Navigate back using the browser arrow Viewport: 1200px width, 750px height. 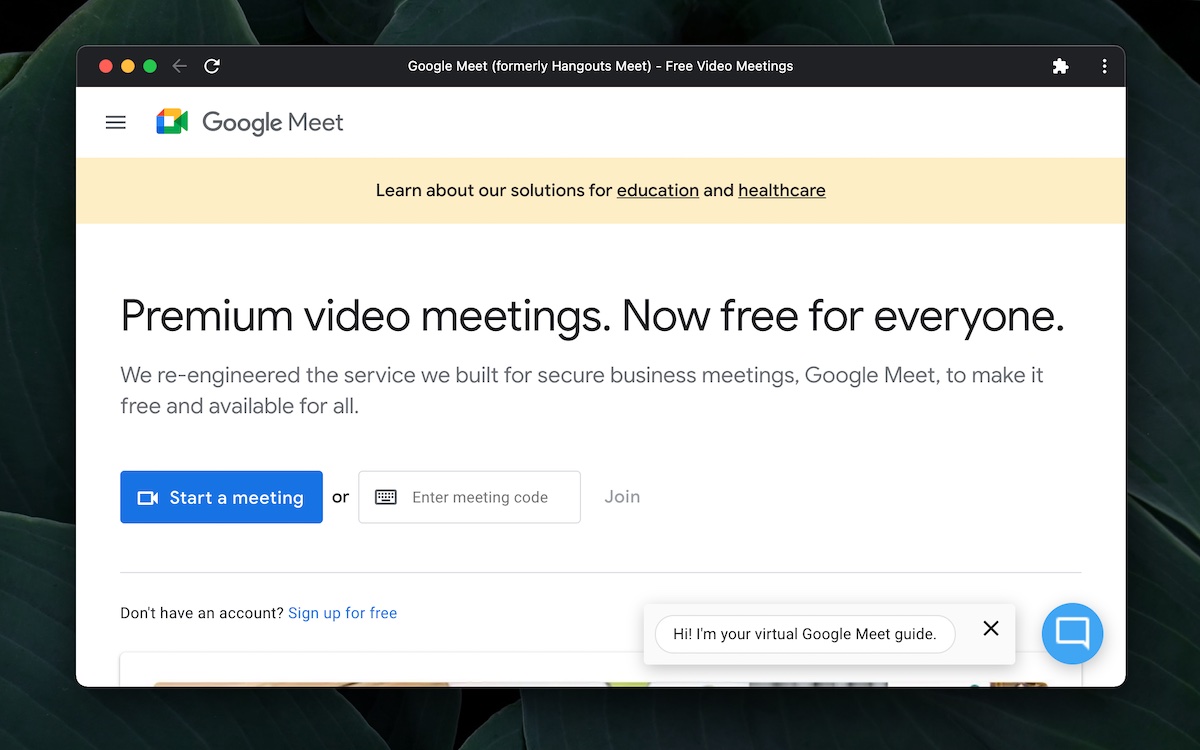179,65
